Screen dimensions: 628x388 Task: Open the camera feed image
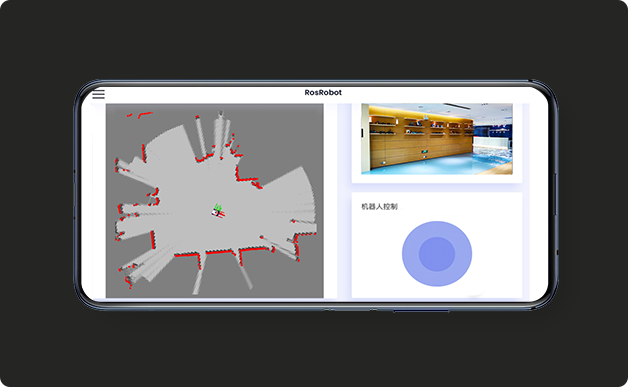[x=437, y=139]
